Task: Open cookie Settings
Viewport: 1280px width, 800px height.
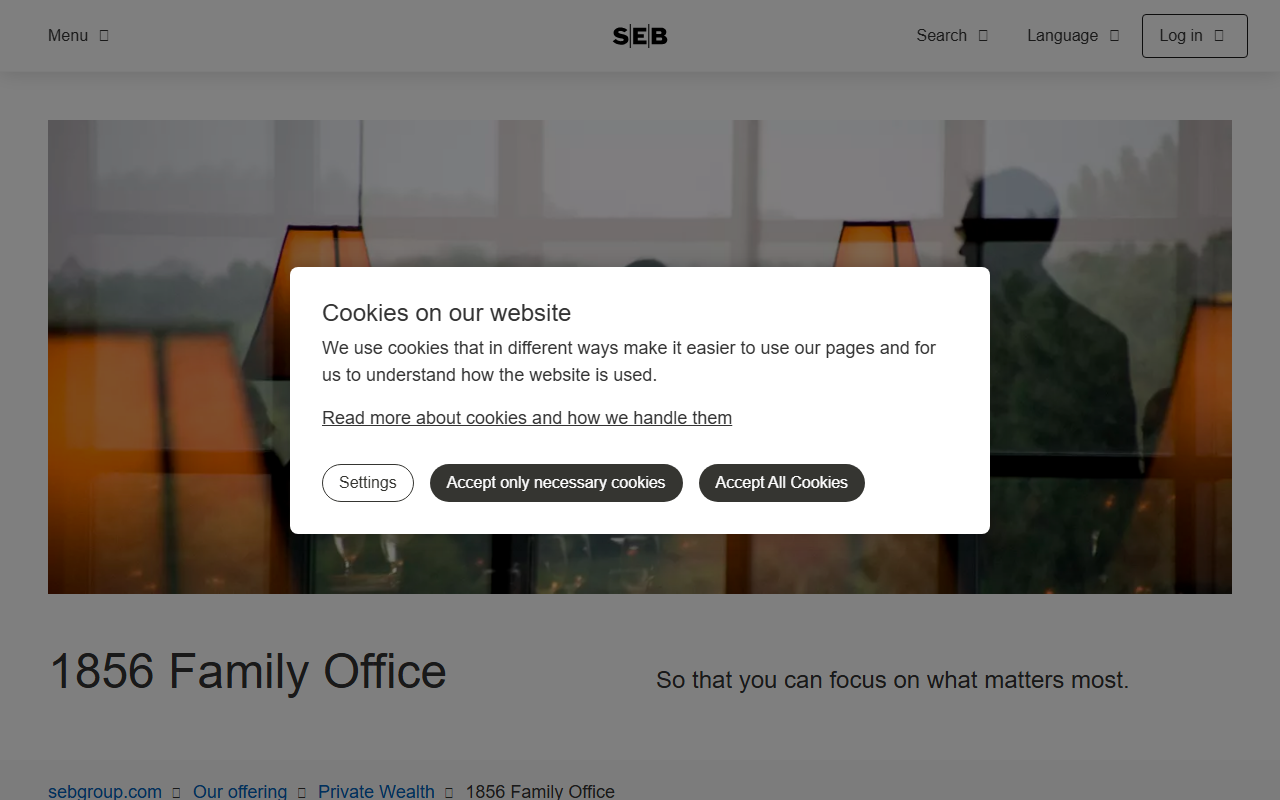Action: click(368, 483)
